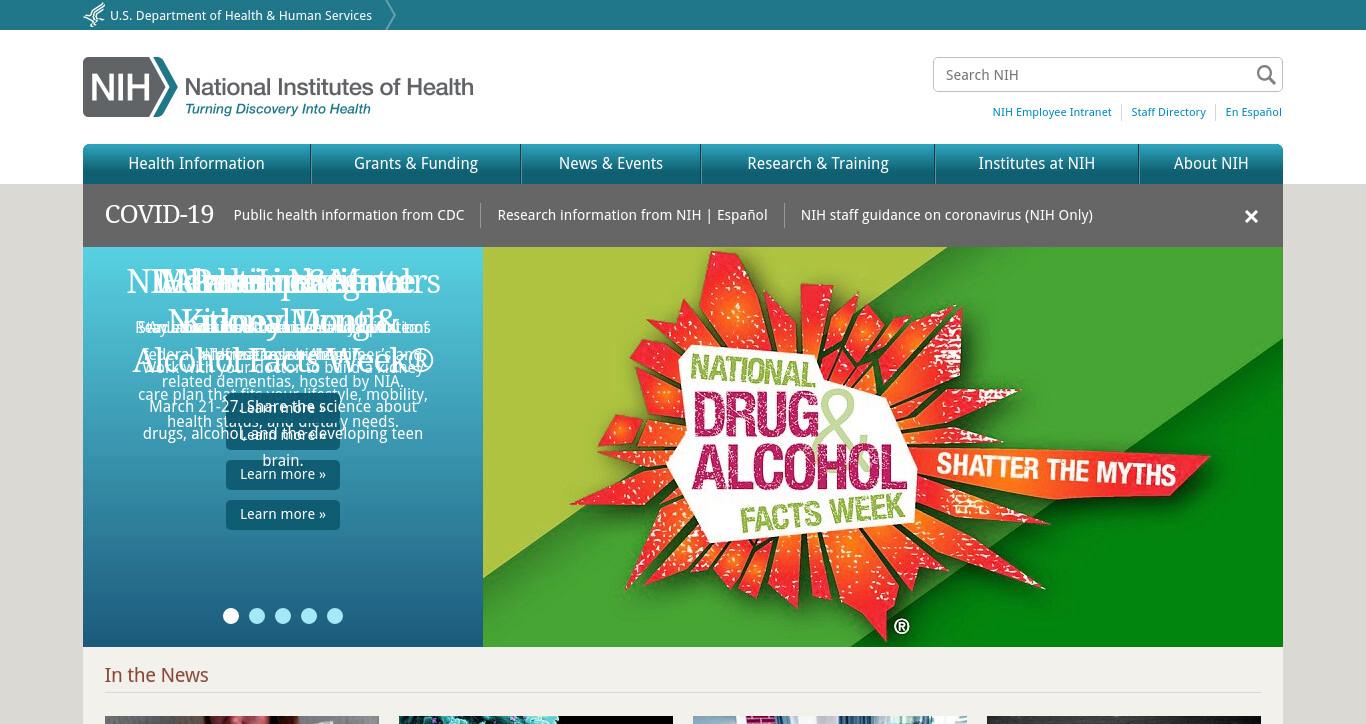
Task: Open the NIH logo home link
Action: click(278, 87)
